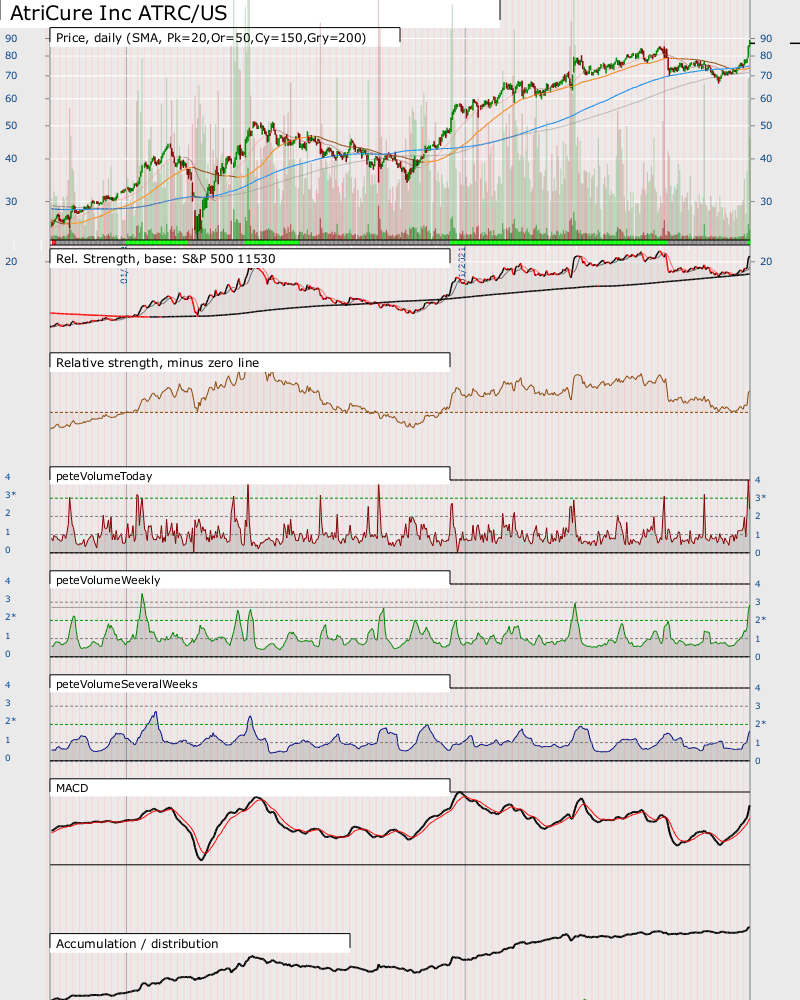The image size is (800, 1000).
Task: Click the latest price candle near 90
Action: [750, 43]
